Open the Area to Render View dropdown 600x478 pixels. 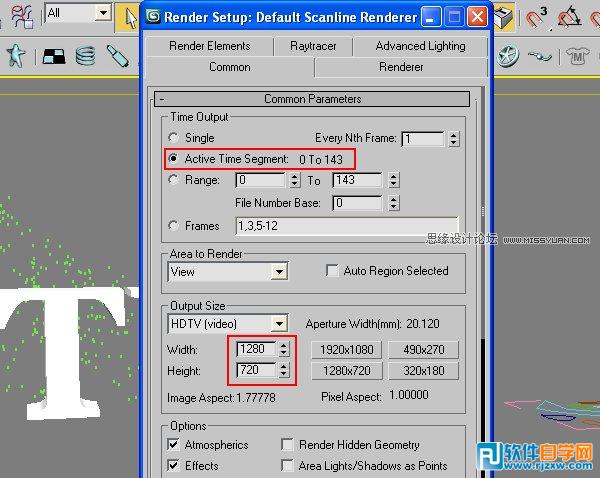pyautogui.click(x=278, y=272)
